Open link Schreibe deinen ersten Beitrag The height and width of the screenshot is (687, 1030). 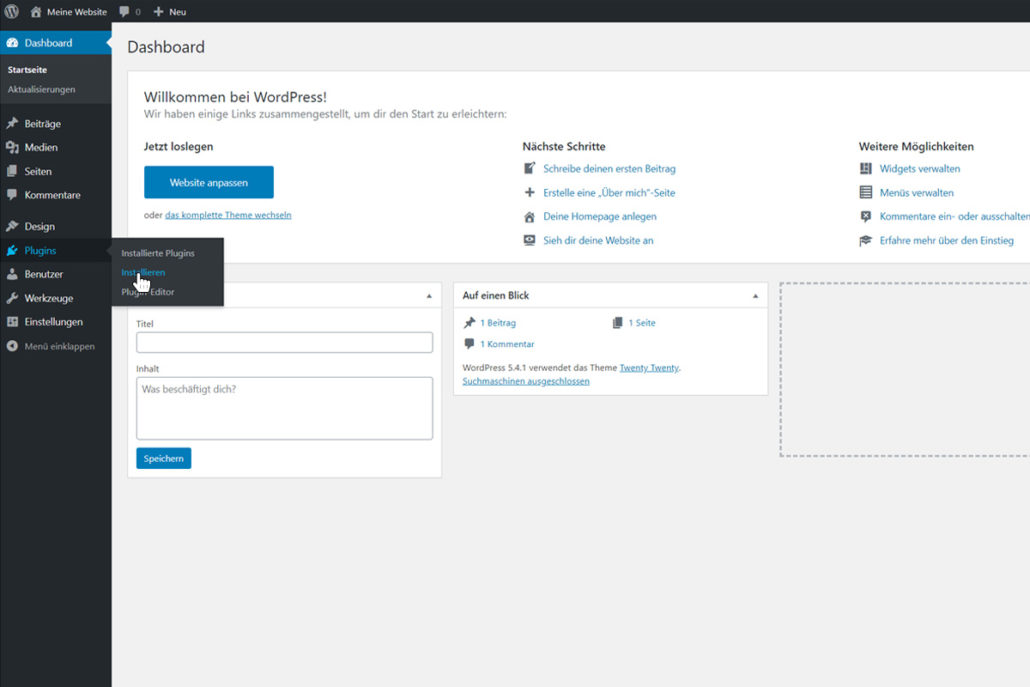coord(609,169)
